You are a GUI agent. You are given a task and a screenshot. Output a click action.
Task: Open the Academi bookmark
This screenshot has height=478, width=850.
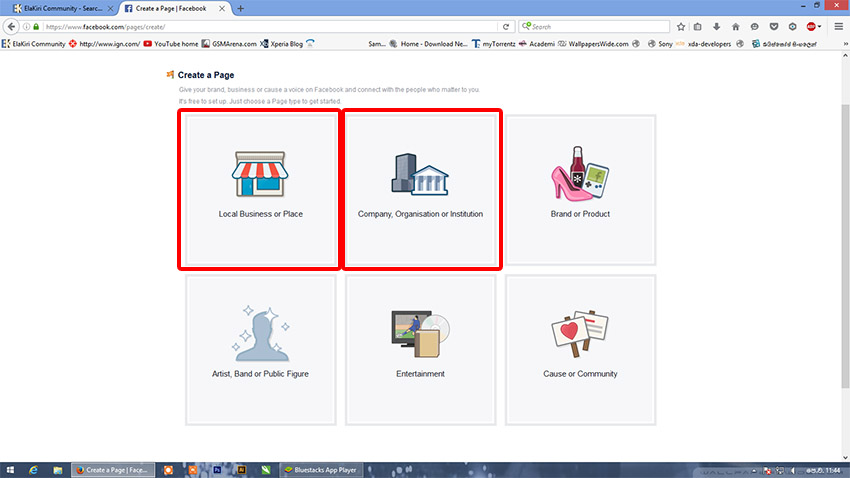pyautogui.click(x=537, y=44)
